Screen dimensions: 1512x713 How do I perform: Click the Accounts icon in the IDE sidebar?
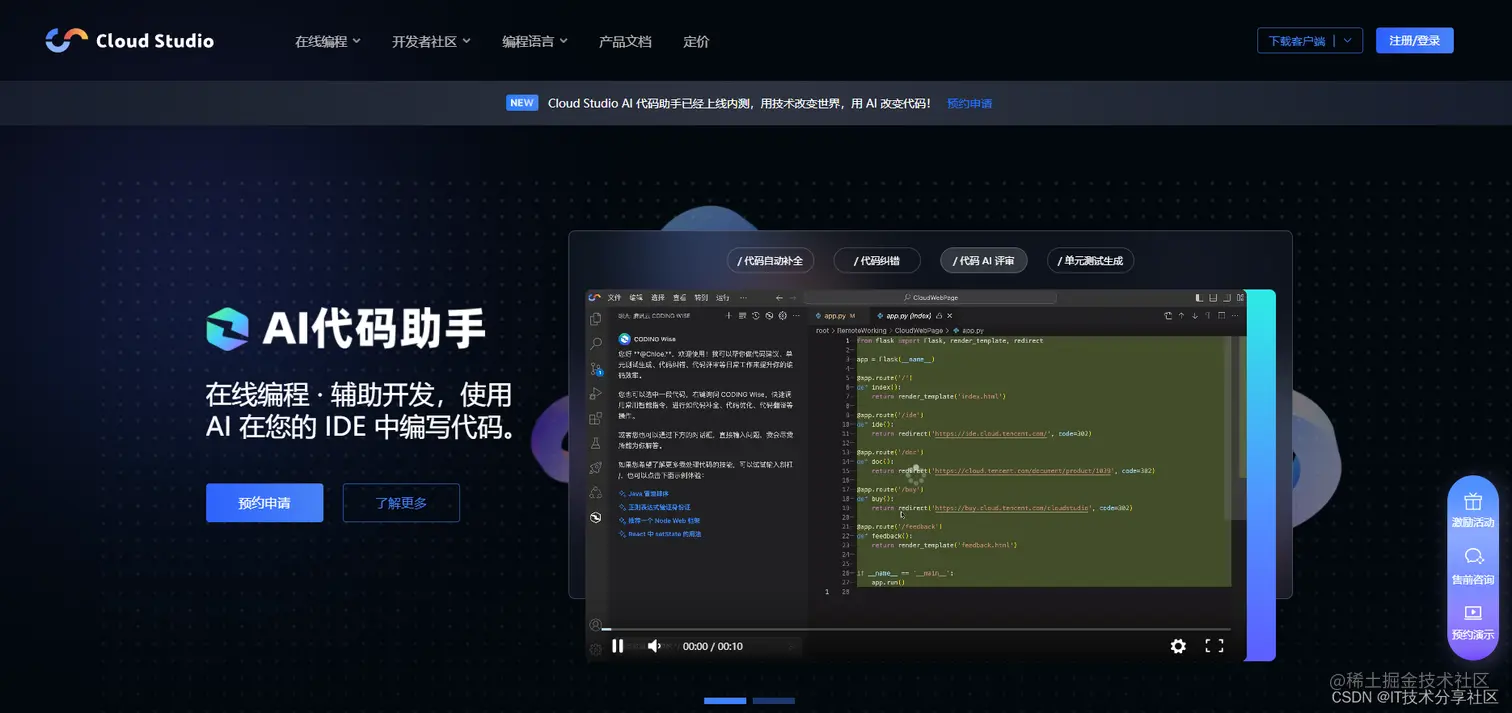596,625
